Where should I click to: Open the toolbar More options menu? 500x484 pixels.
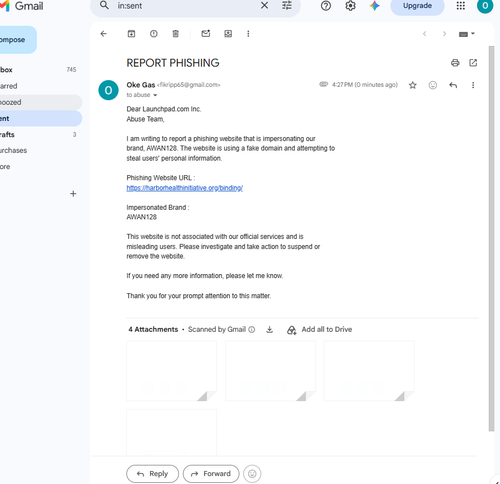(248, 34)
